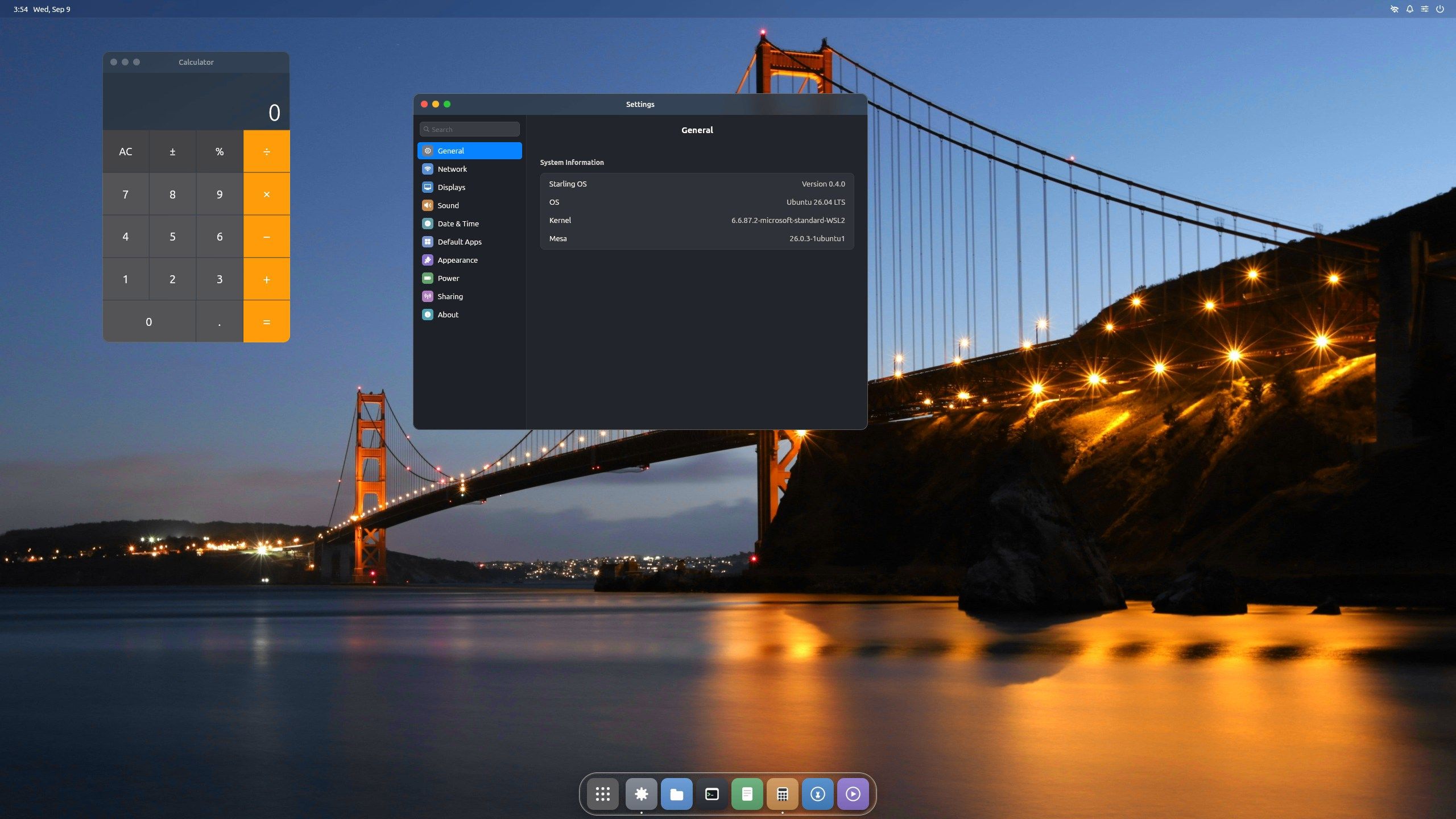Open Date & Time settings label
This screenshot has height=819, width=1456.
tap(458, 224)
